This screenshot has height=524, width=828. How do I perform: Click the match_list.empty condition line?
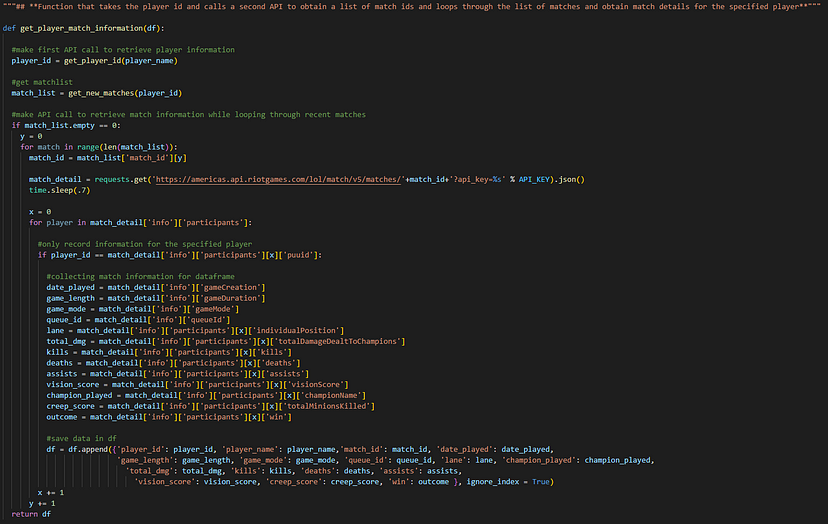(x=66, y=125)
